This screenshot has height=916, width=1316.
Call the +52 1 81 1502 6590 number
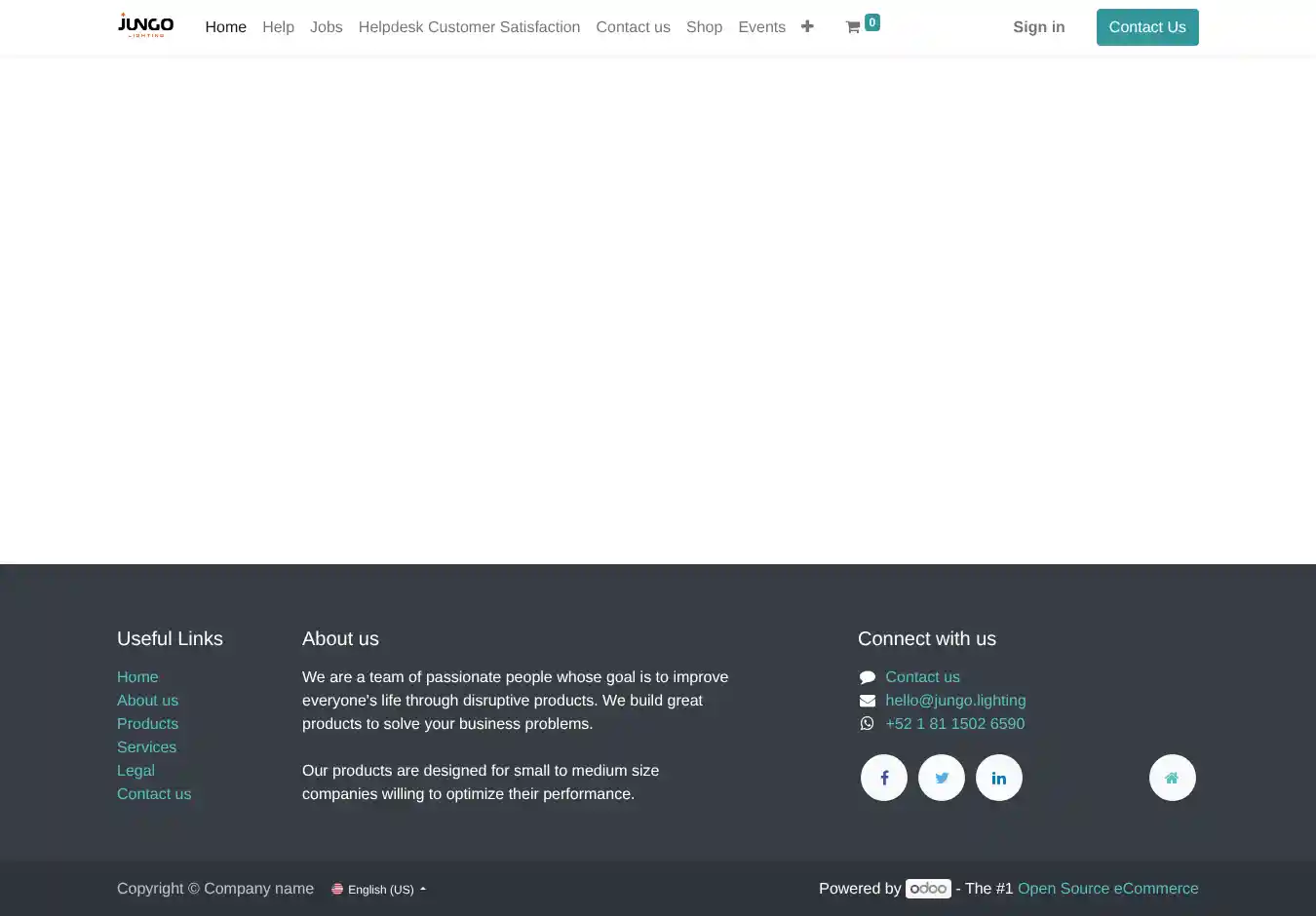coord(954,724)
